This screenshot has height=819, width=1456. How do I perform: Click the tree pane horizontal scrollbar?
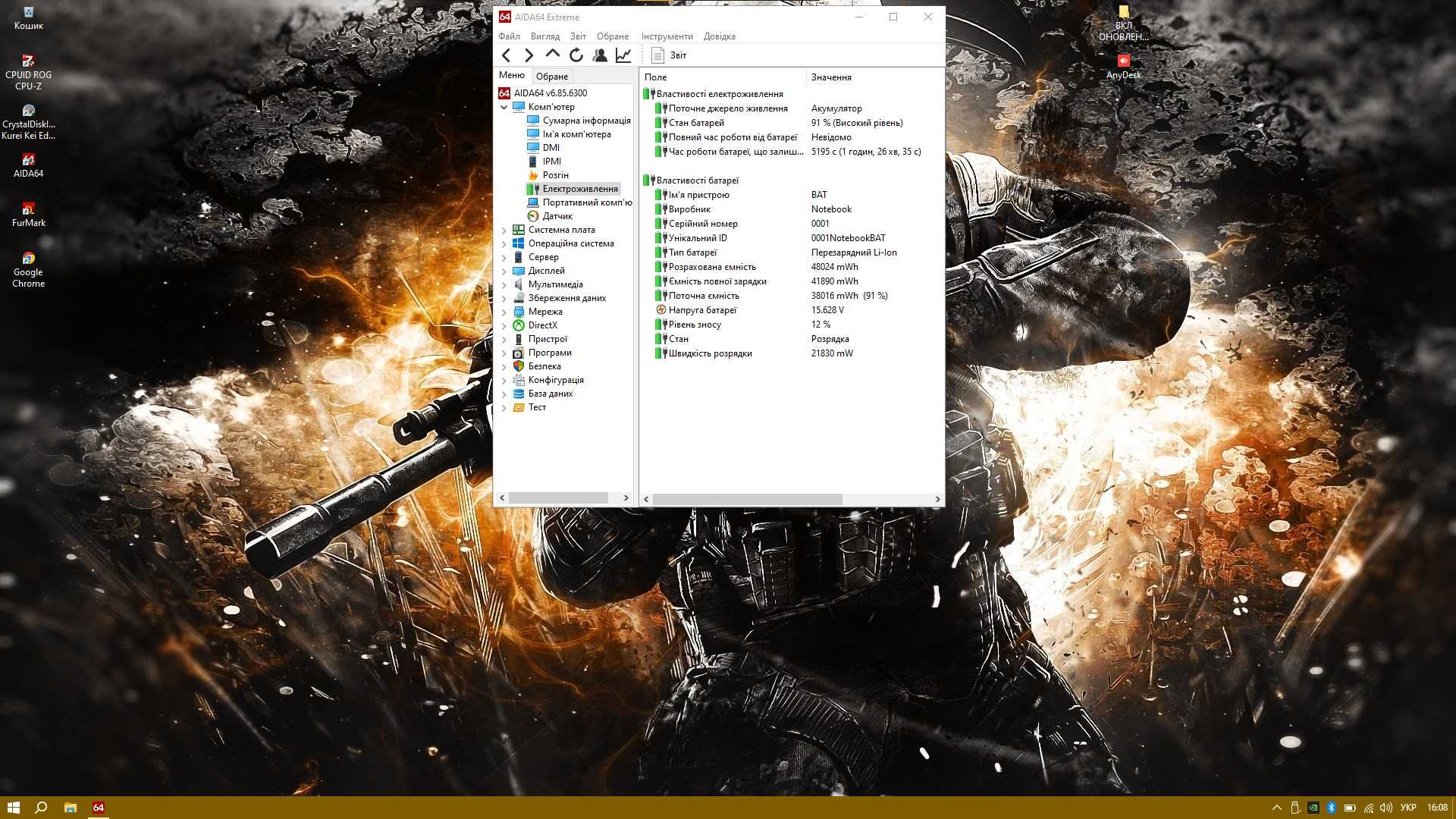coord(558,498)
